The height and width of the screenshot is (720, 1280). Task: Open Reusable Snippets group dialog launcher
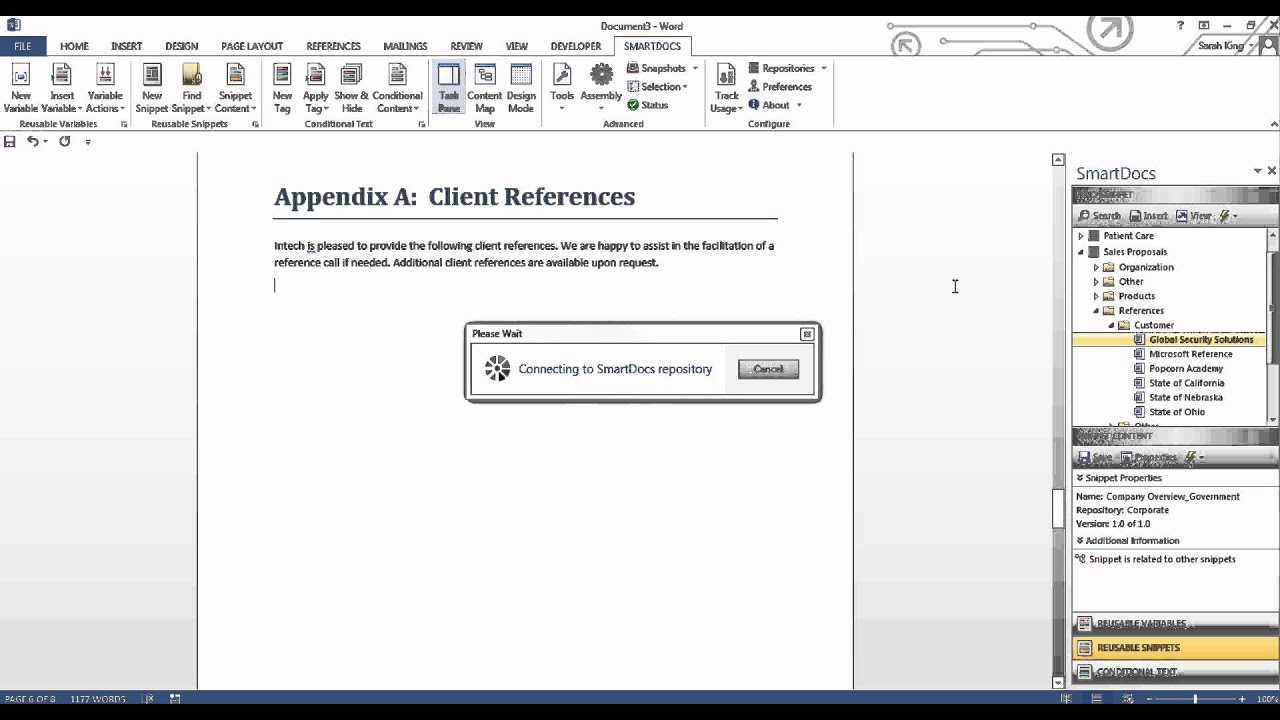click(255, 125)
